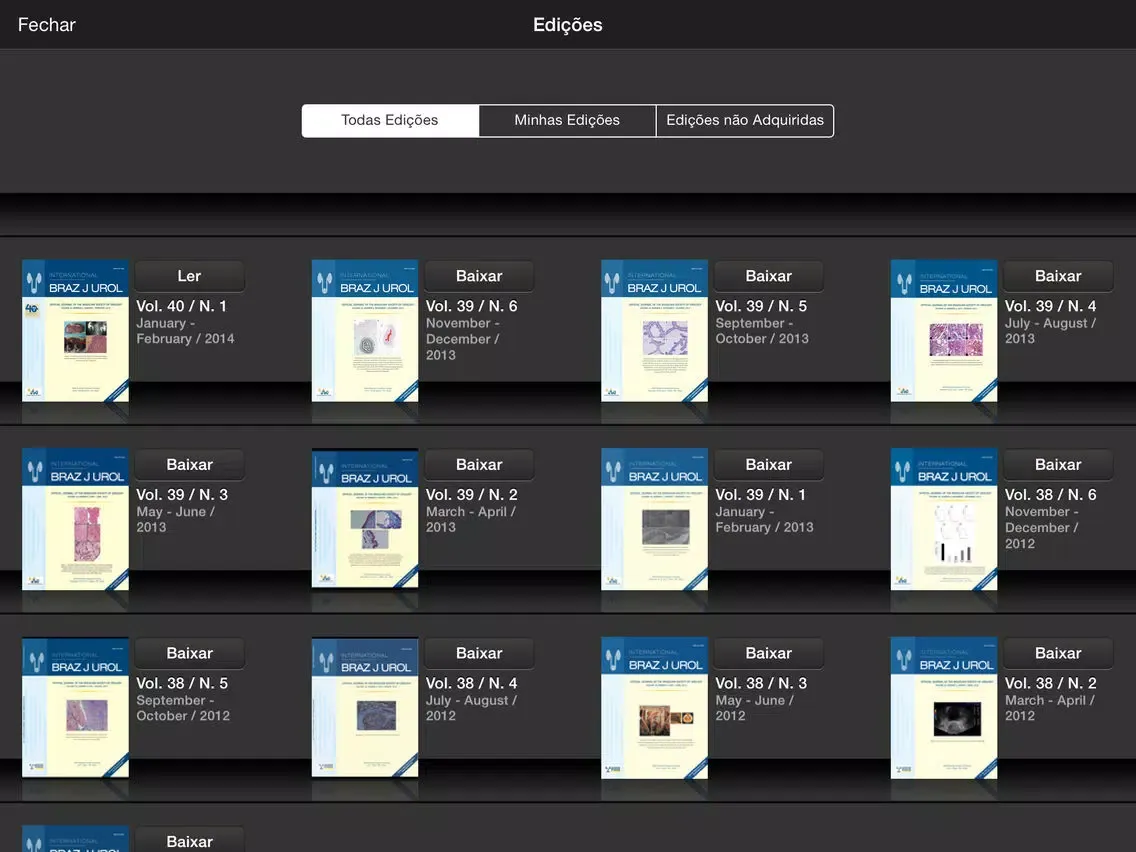
Task: Click the 'January - February / 2014' date text
Action: click(x=185, y=331)
